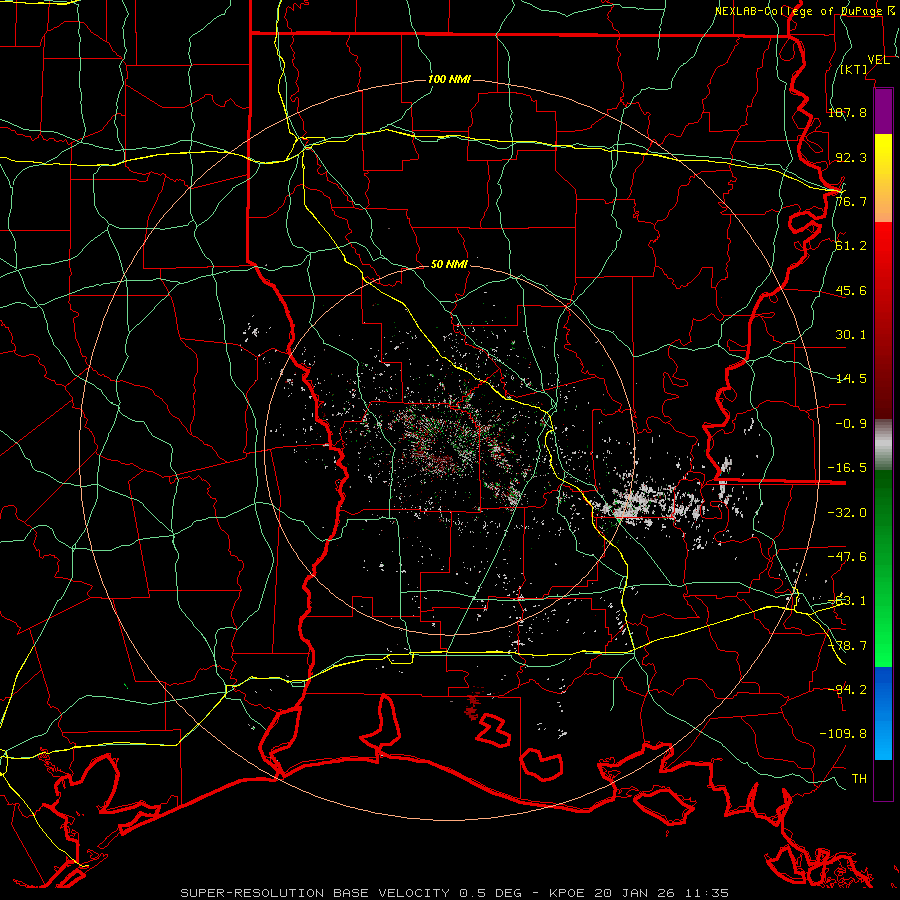Click the KT units label
Viewport: 900px width, 900px height.
854,69
